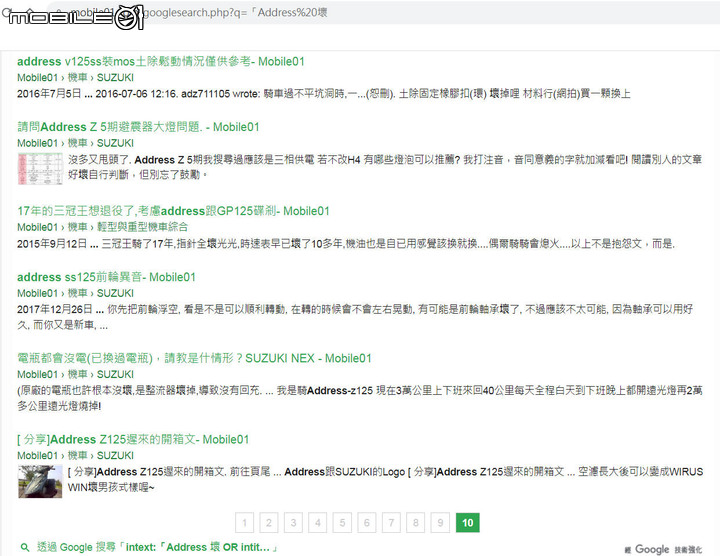Open result '[分享]Address Z125遲來的開箱文'
The image size is (720, 556).
point(133,439)
